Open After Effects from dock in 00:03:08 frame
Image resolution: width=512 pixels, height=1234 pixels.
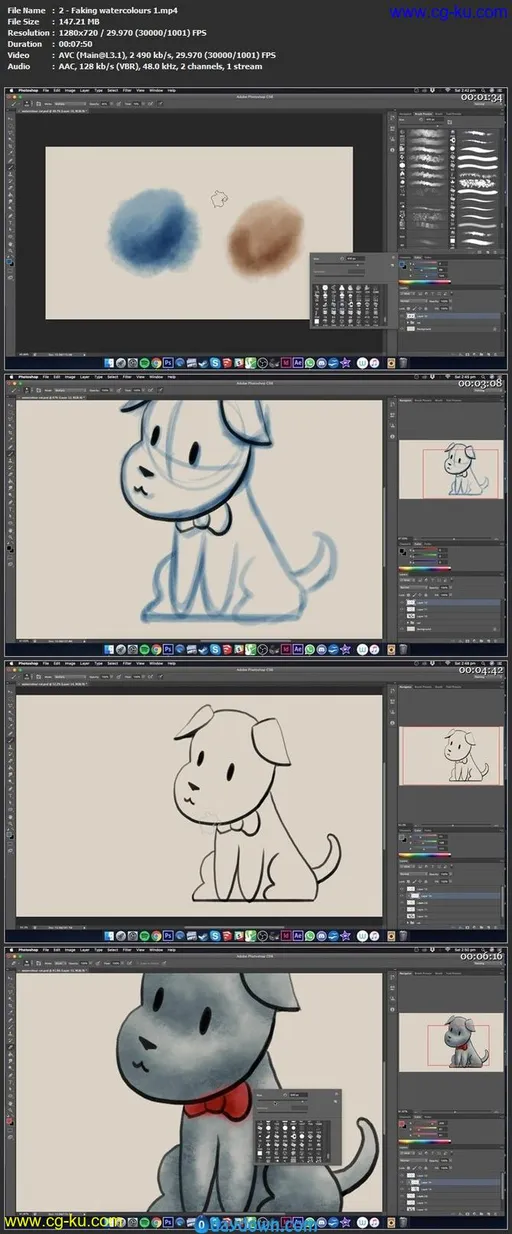[298, 649]
